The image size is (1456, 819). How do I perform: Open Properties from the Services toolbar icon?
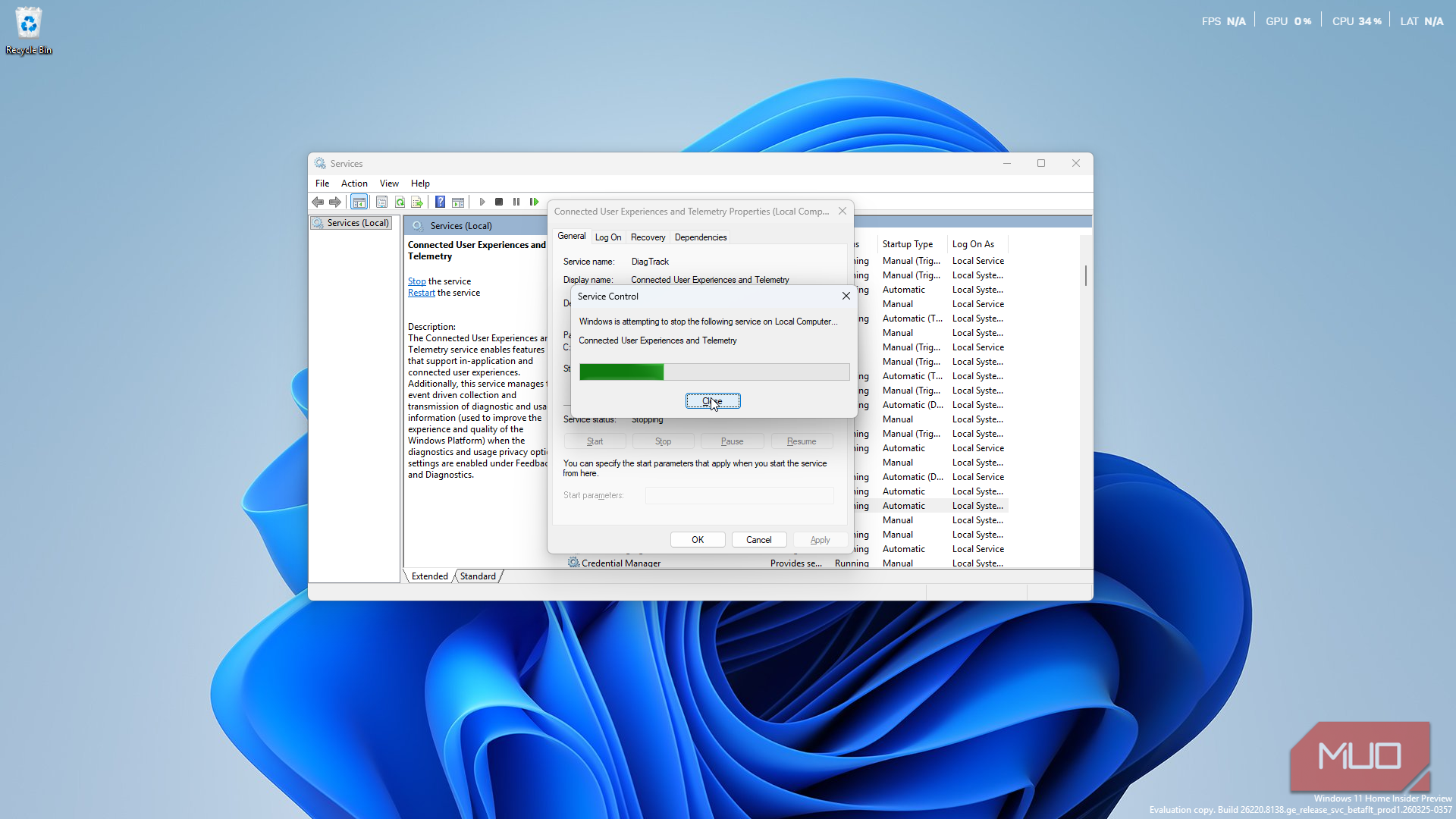point(382,202)
